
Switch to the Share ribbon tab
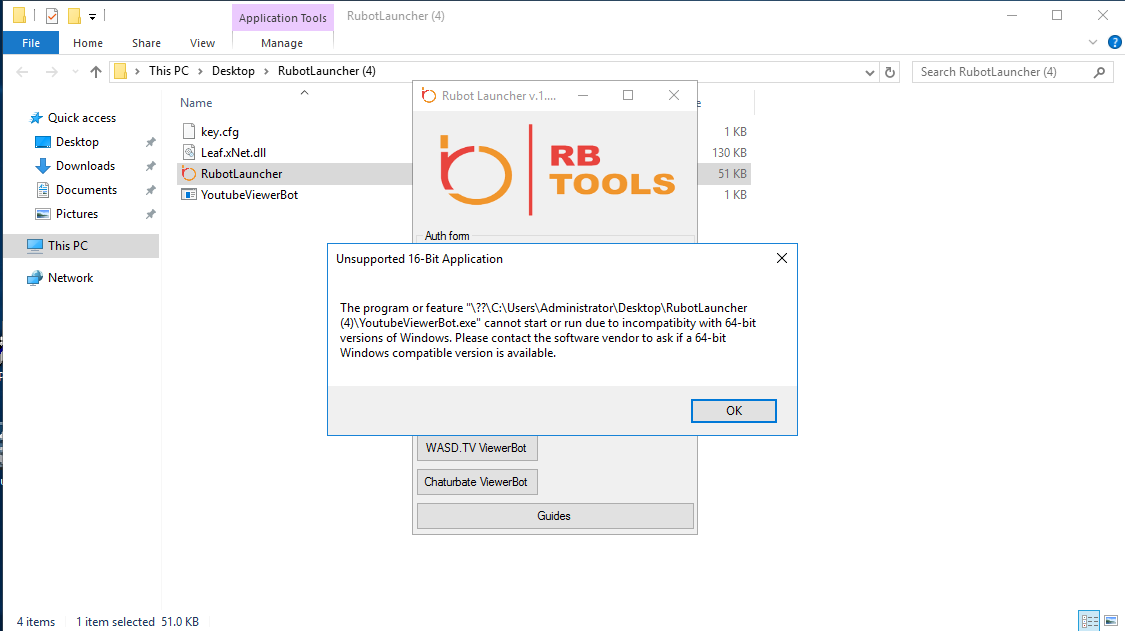146,43
